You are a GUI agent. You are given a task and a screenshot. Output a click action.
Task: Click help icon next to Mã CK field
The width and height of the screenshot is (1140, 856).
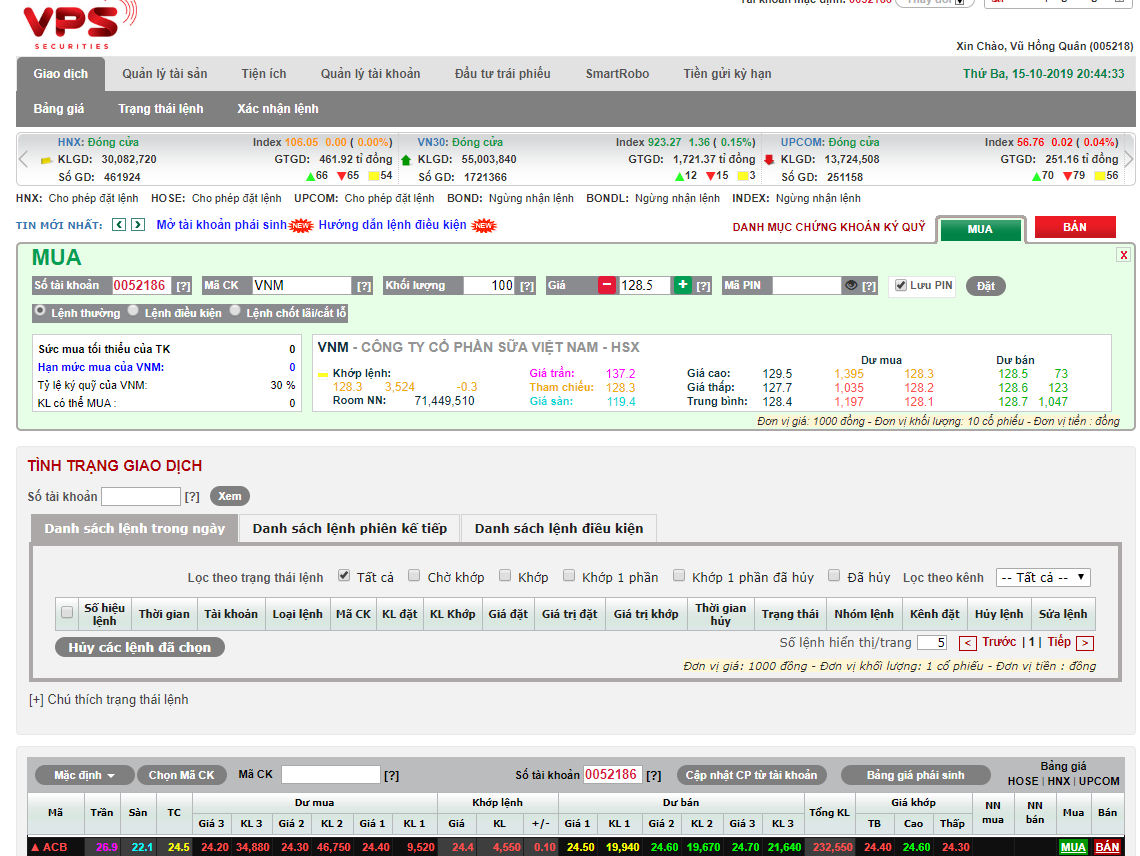(x=364, y=286)
